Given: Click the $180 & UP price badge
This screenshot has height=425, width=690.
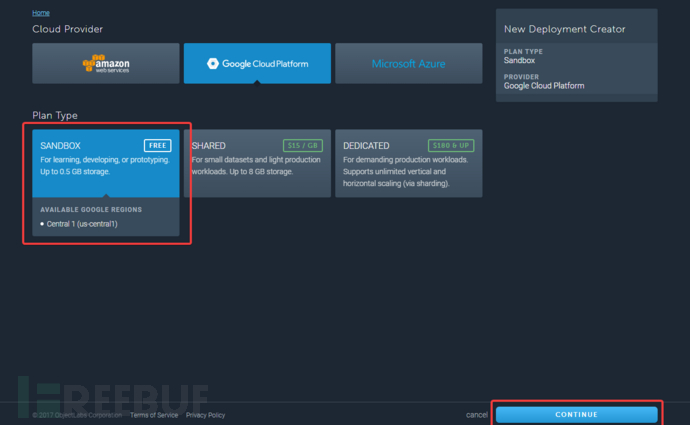Looking at the screenshot, I should click(451, 146).
